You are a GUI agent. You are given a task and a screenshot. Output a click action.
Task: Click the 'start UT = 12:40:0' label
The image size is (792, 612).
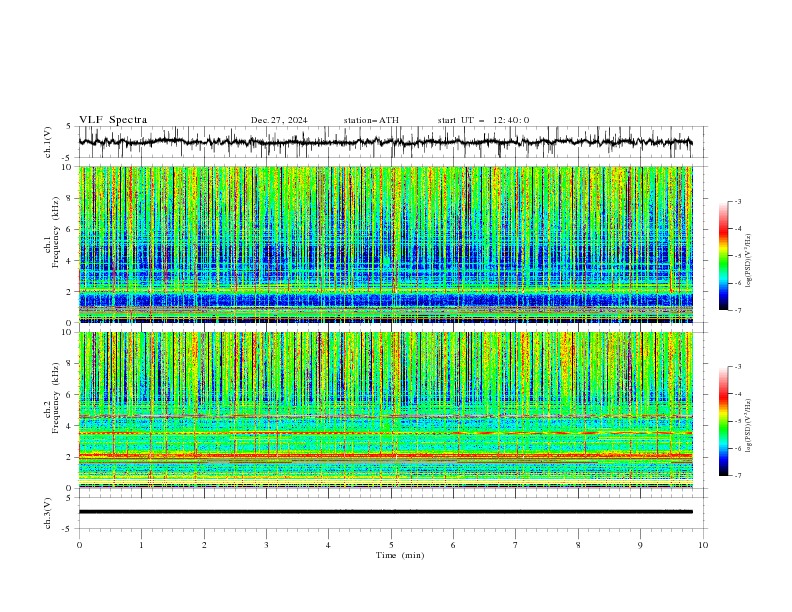(483, 120)
